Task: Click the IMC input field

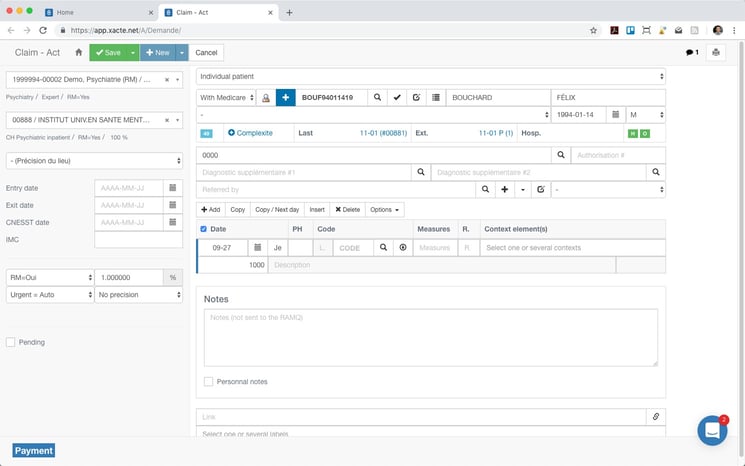Action: (x=138, y=239)
